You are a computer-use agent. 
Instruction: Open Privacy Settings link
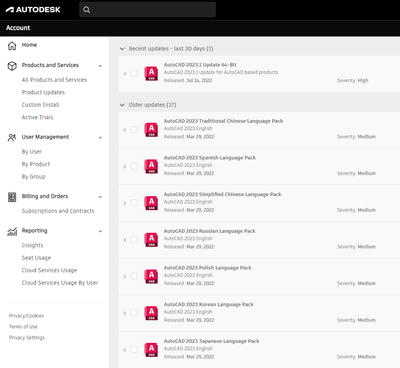point(27,338)
